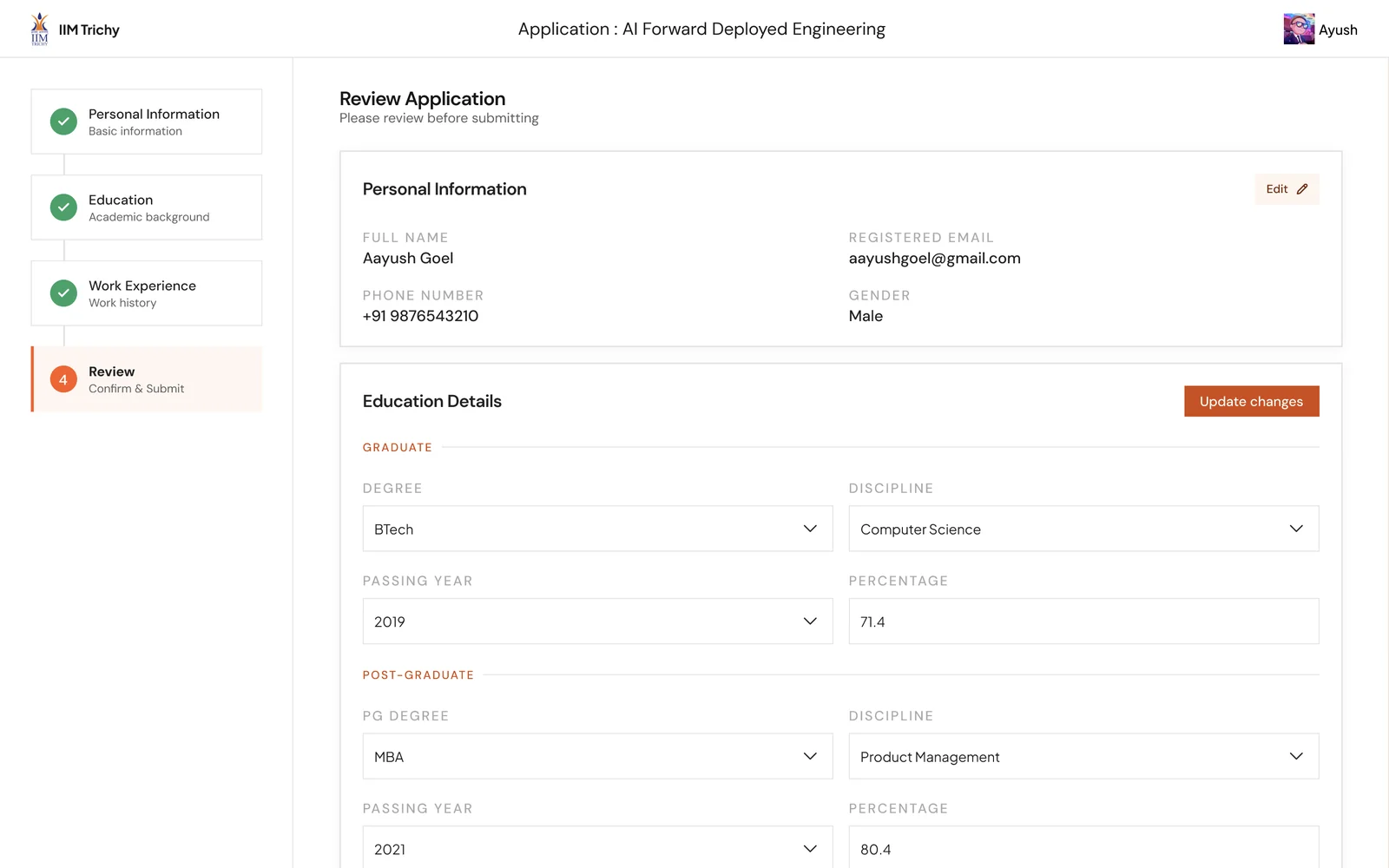Viewport: 1389px width, 868px height.
Task: Select the Review Confirm & Submit step
Action: click(147, 379)
